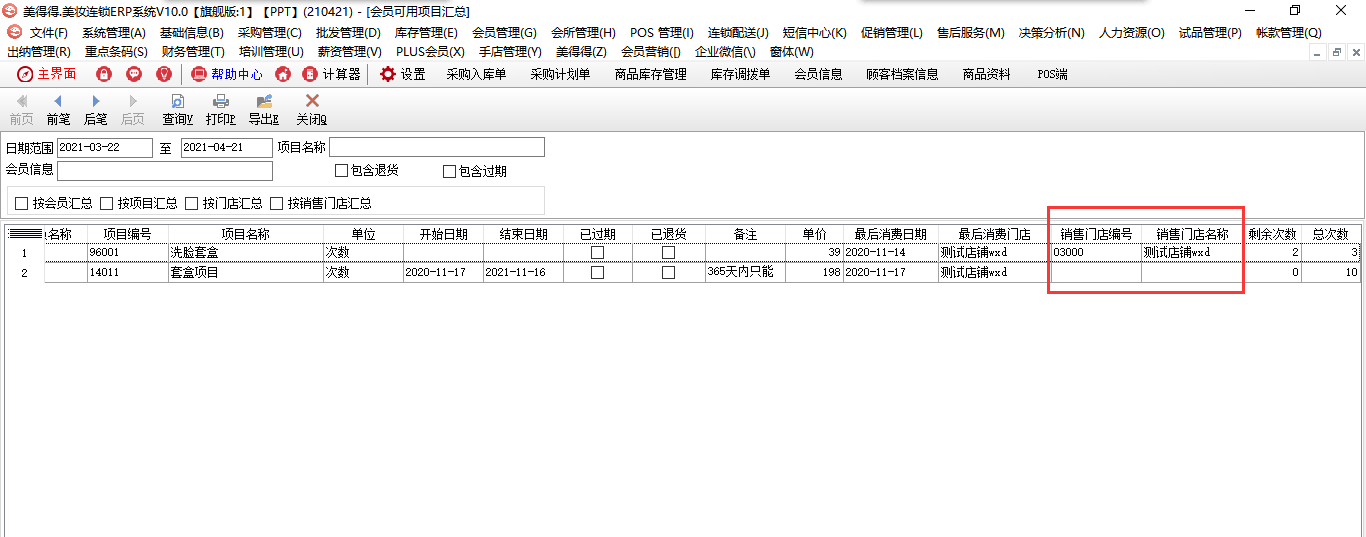Check 已过期 box for 套盒项目 row
Screen dimensions: 1366x537
597,272
